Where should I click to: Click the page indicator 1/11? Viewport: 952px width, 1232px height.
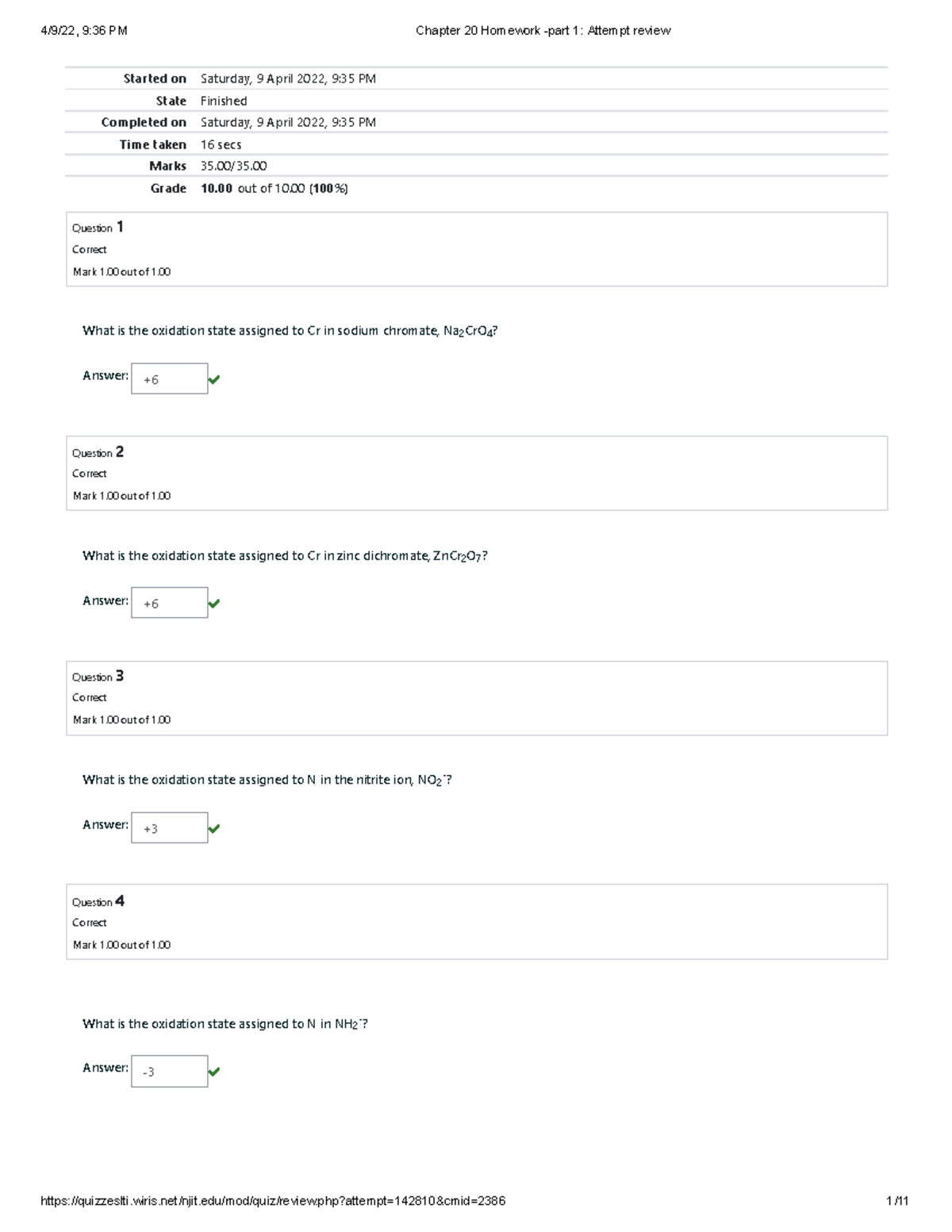coord(897,1201)
